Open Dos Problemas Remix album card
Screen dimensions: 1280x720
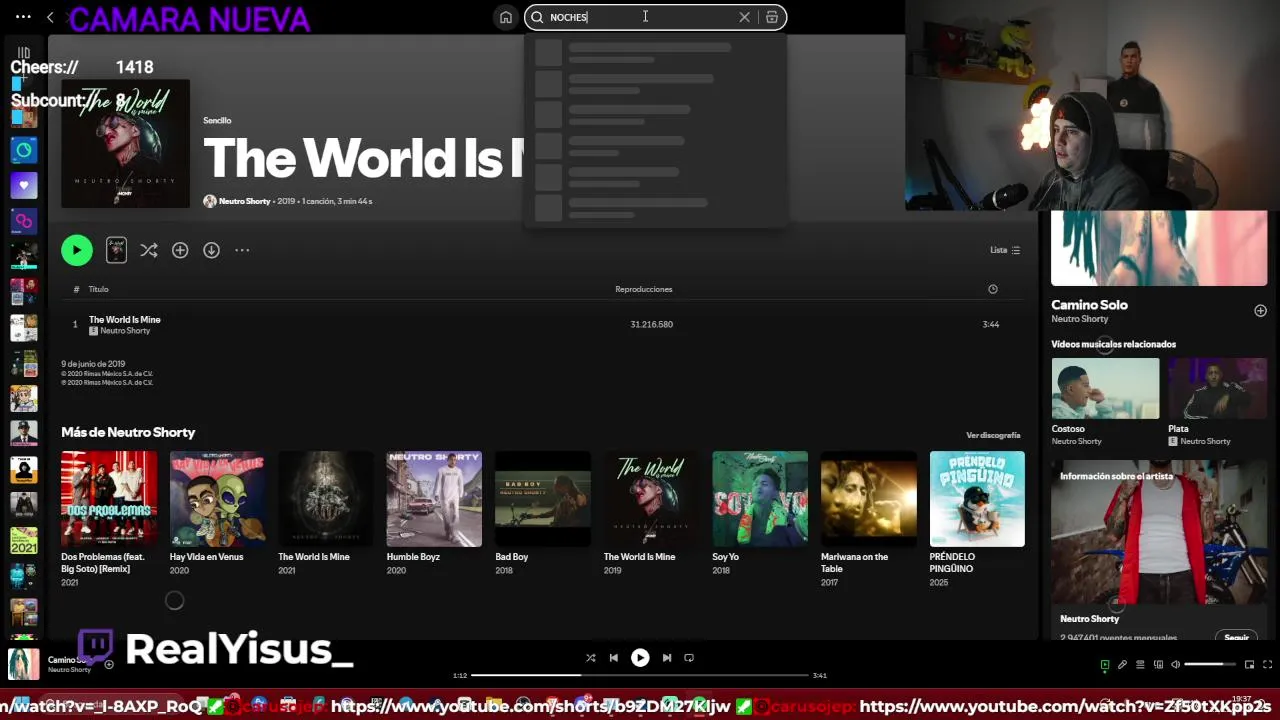[109, 518]
